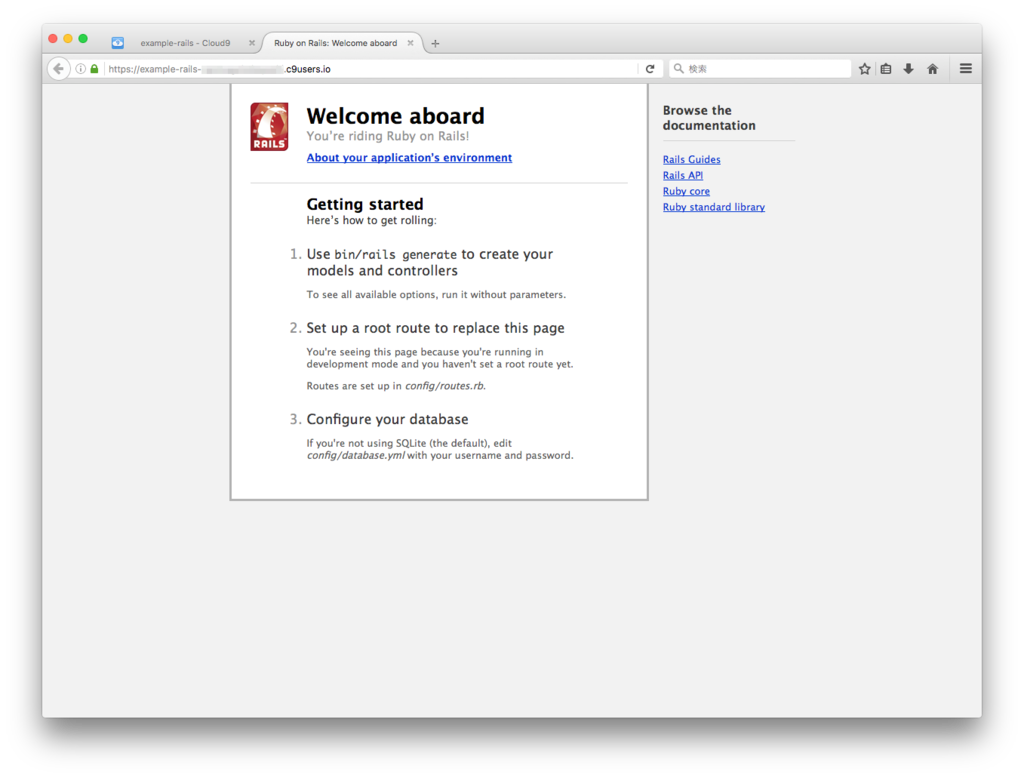1024x778 pixels.
Task: Open the Rails API link
Action: 682,175
